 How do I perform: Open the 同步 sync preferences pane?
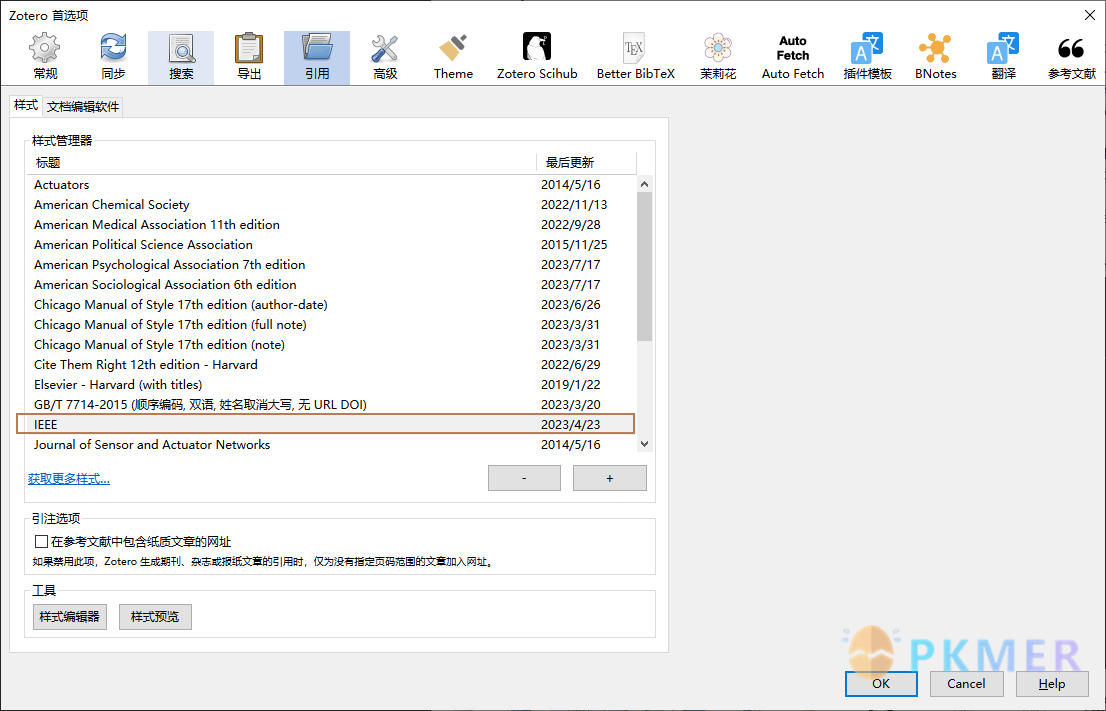coord(113,57)
